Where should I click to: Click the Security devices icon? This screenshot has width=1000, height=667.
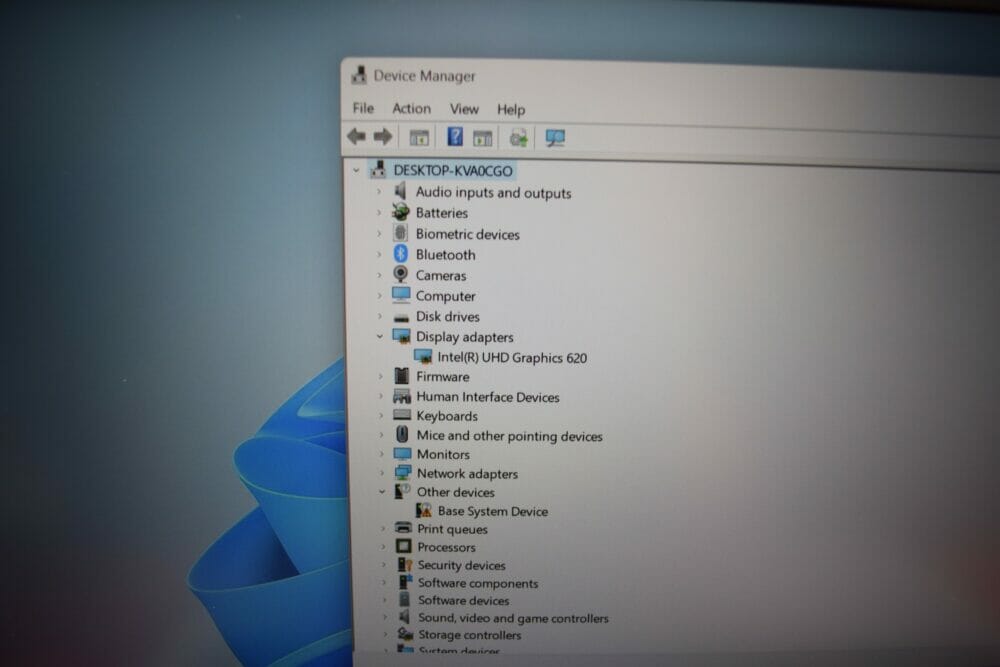coord(404,564)
